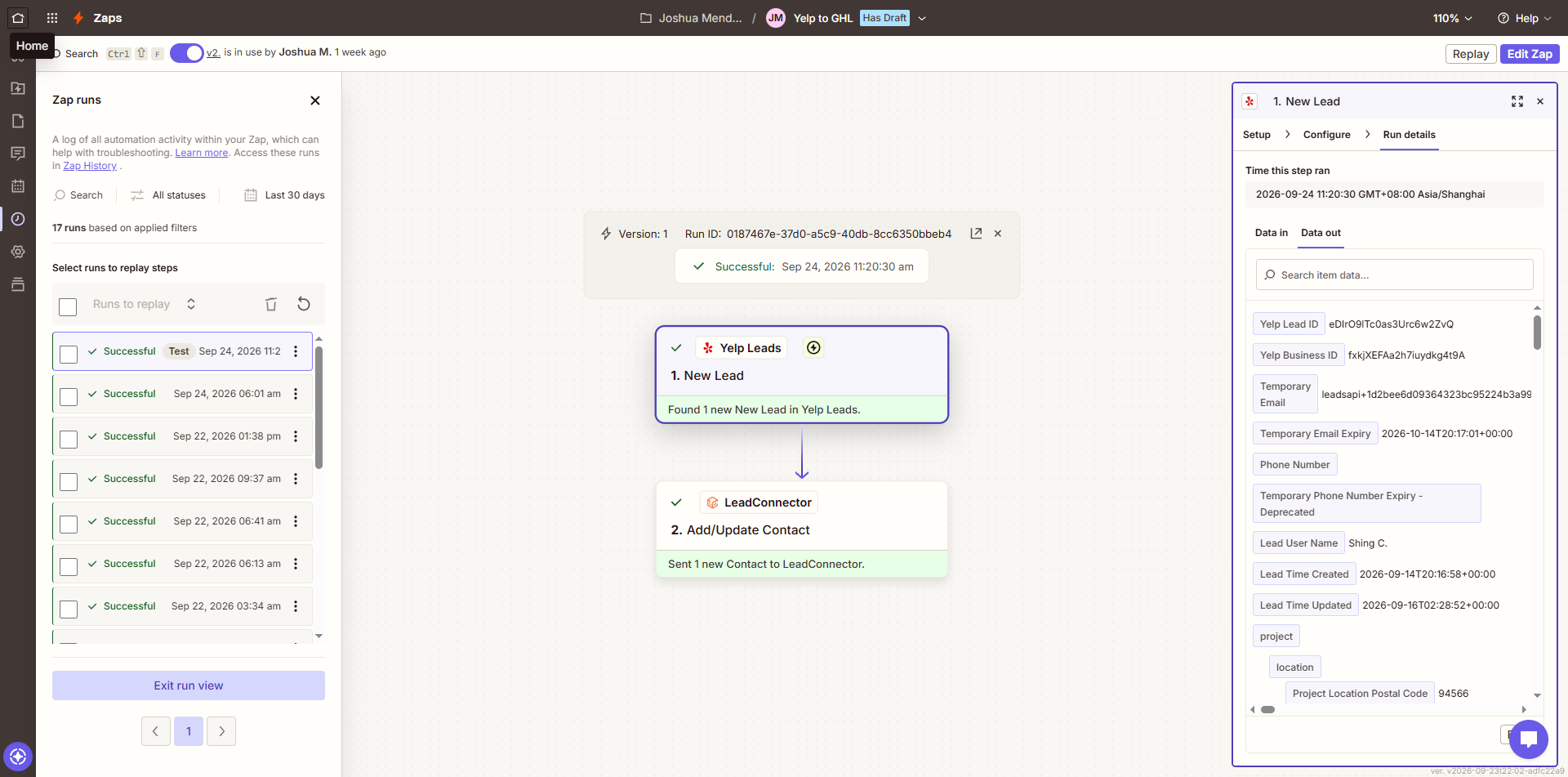Click the replay refresh icon in runs header
This screenshot has height=777, width=1568.
click(x=304, y=304)
